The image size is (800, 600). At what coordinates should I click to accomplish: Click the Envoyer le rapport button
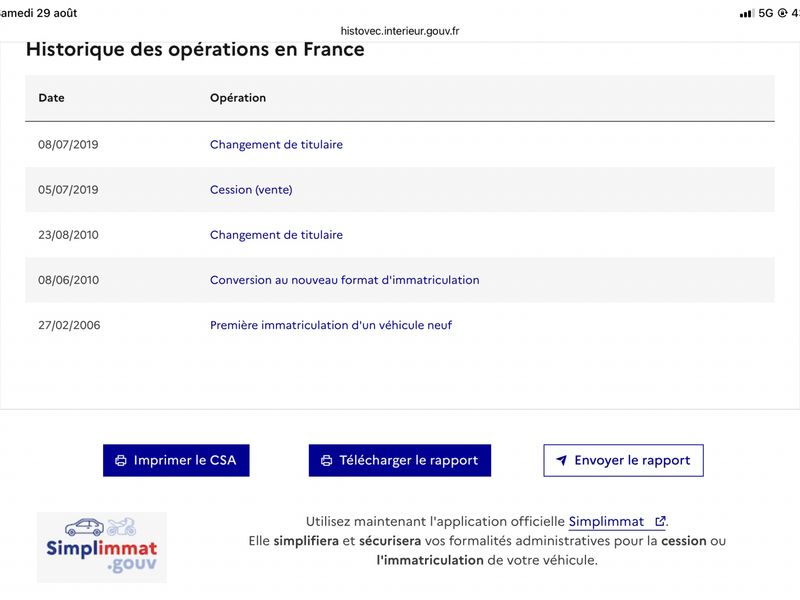click(x=623, y=461)
